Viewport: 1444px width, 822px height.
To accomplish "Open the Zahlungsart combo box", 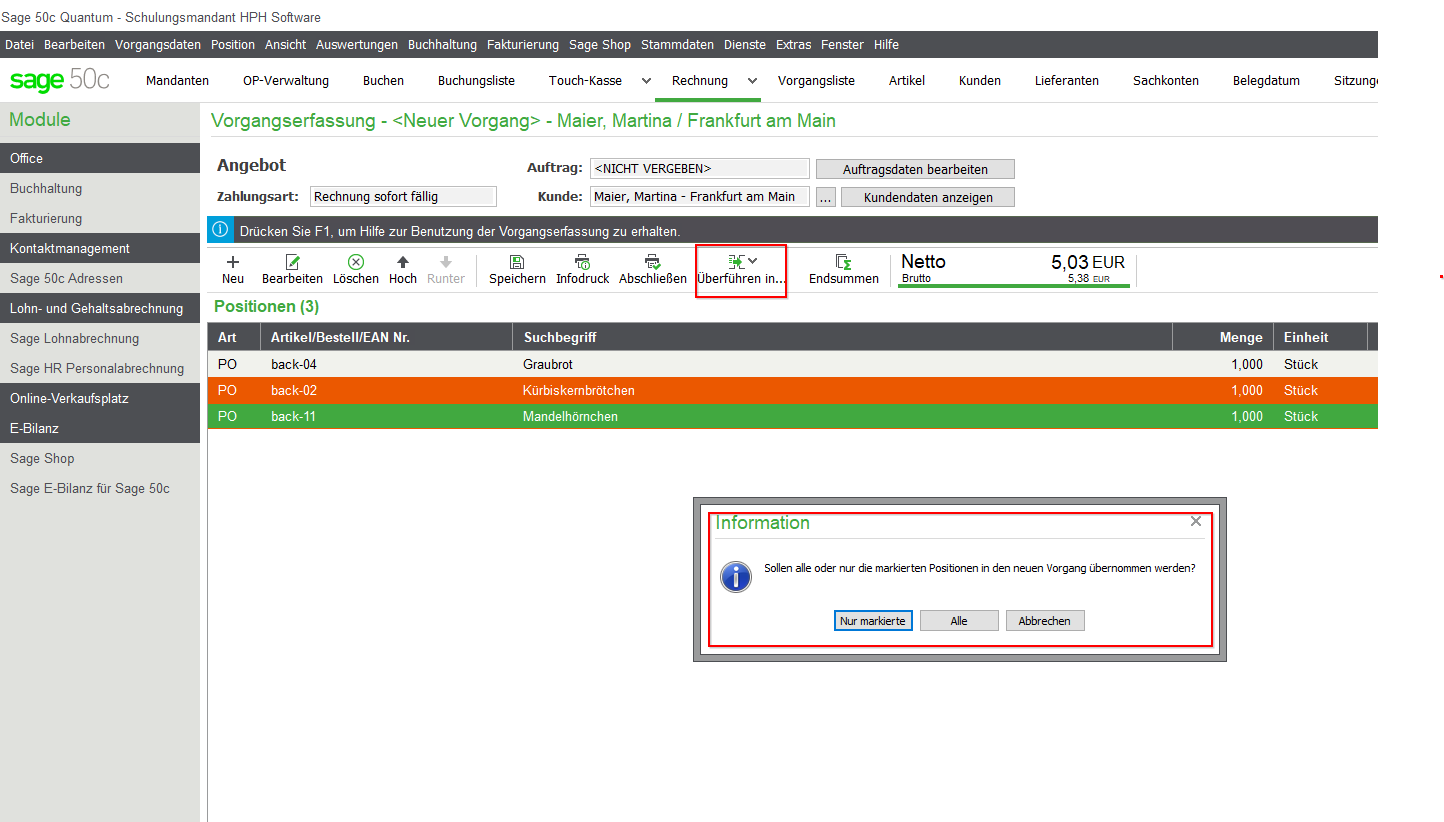I will pyautogui.click(x=403, y=197).
